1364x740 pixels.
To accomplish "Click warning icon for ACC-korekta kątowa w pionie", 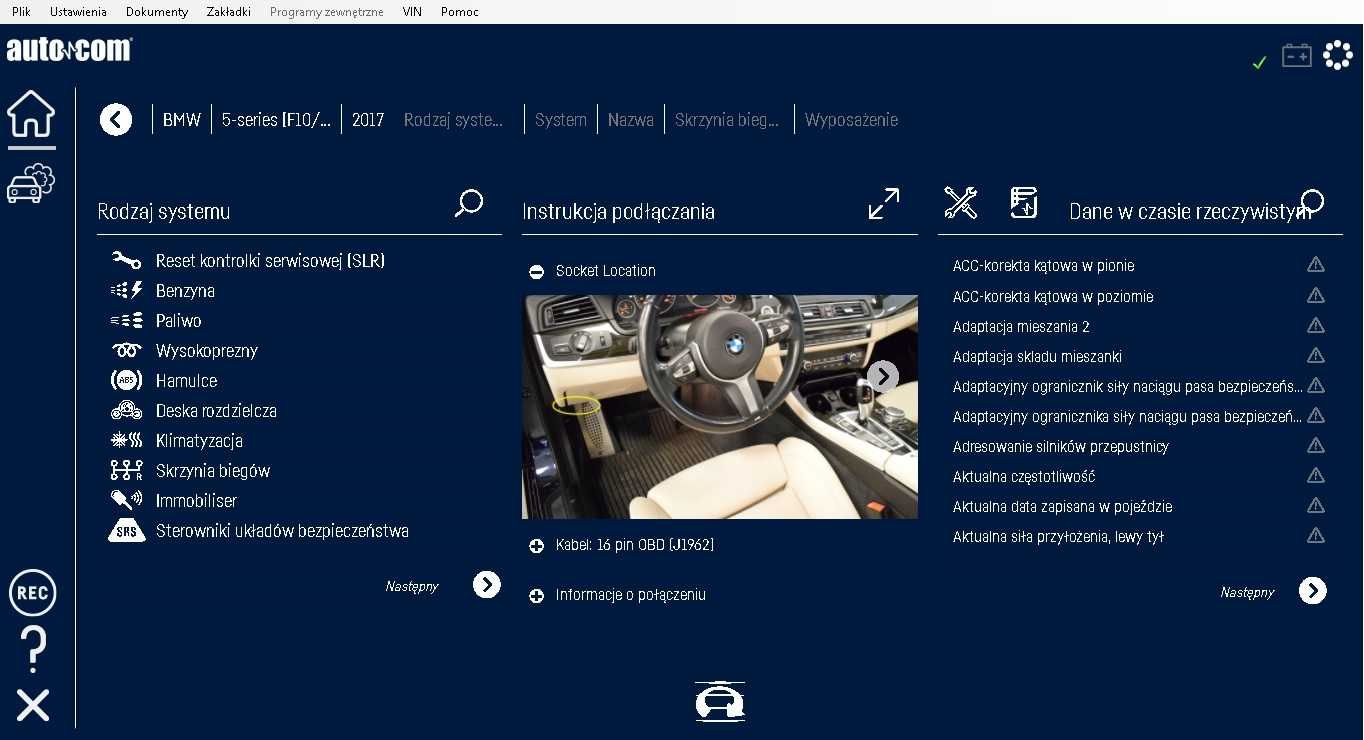I will pyautogui.click(x=1316, y=265).
